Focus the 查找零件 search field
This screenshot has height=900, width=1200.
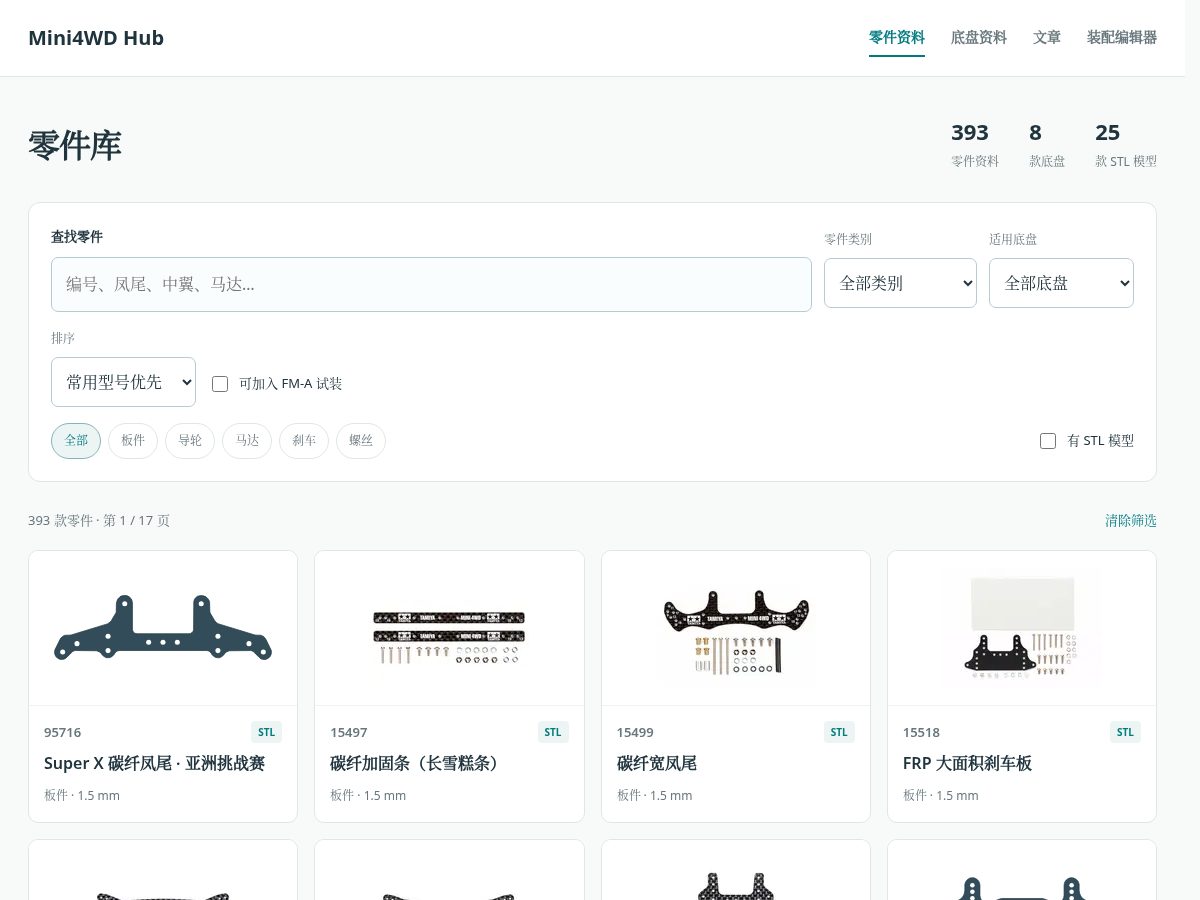click(x=431, y=284)
